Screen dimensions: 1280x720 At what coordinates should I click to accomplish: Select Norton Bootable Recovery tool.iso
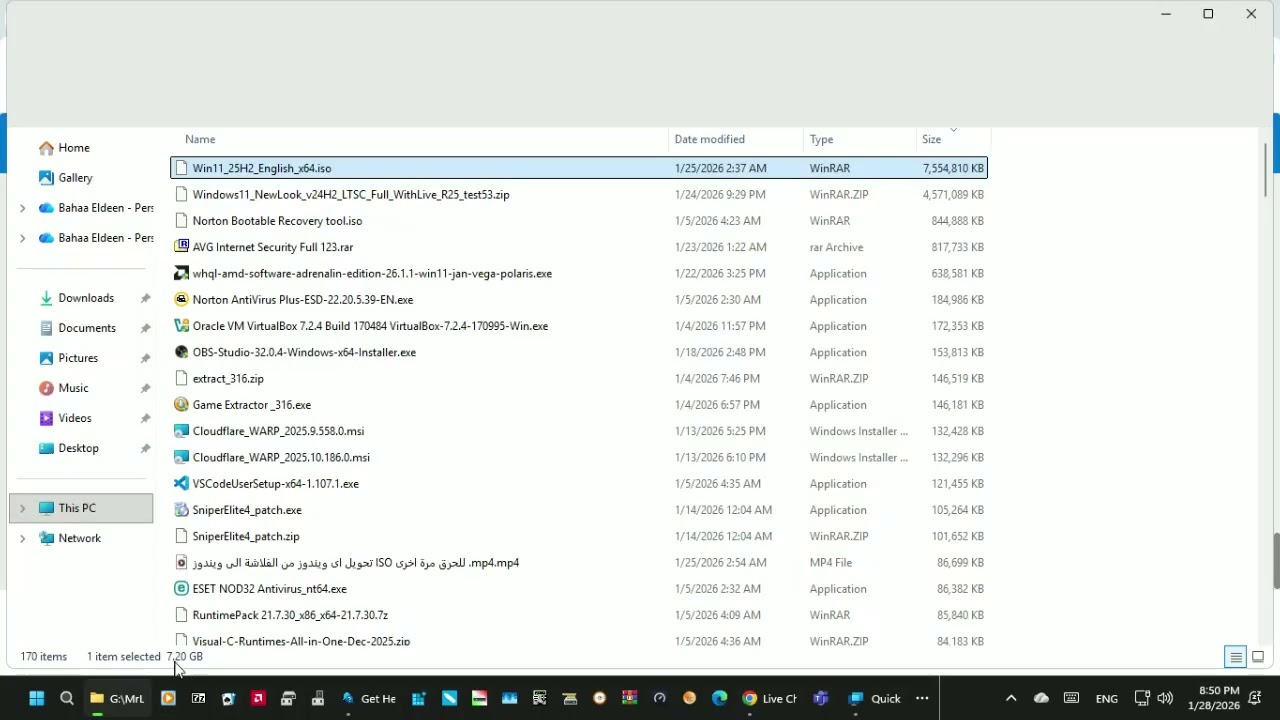(x=578, y=221)
